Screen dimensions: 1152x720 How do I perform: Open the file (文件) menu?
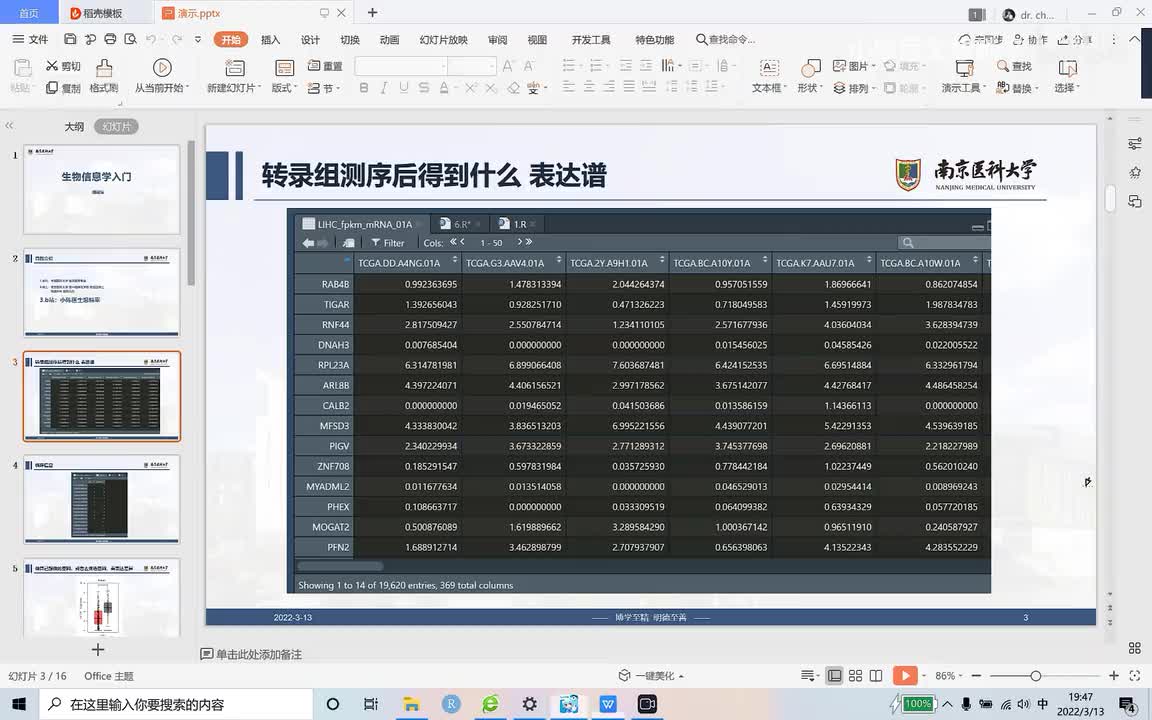tap(30, 39)
